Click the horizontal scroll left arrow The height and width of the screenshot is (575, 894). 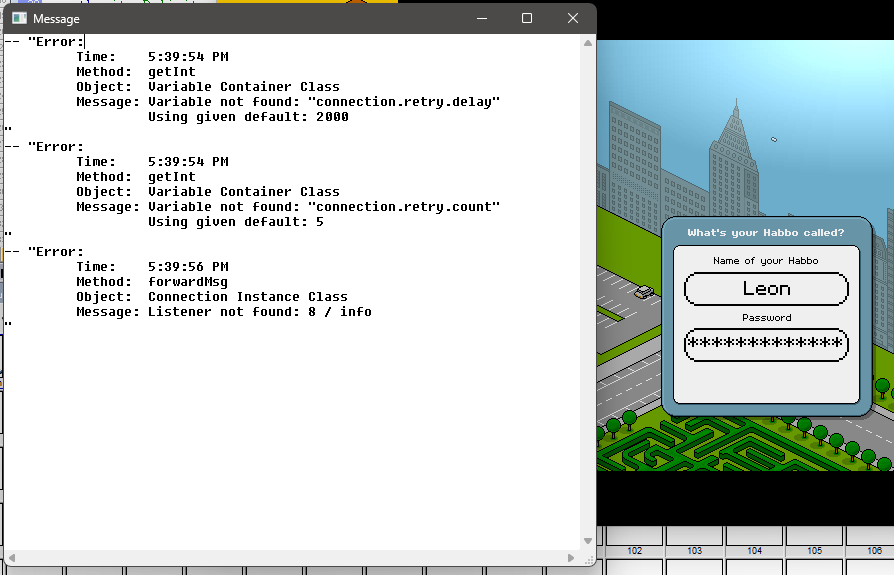11,558
